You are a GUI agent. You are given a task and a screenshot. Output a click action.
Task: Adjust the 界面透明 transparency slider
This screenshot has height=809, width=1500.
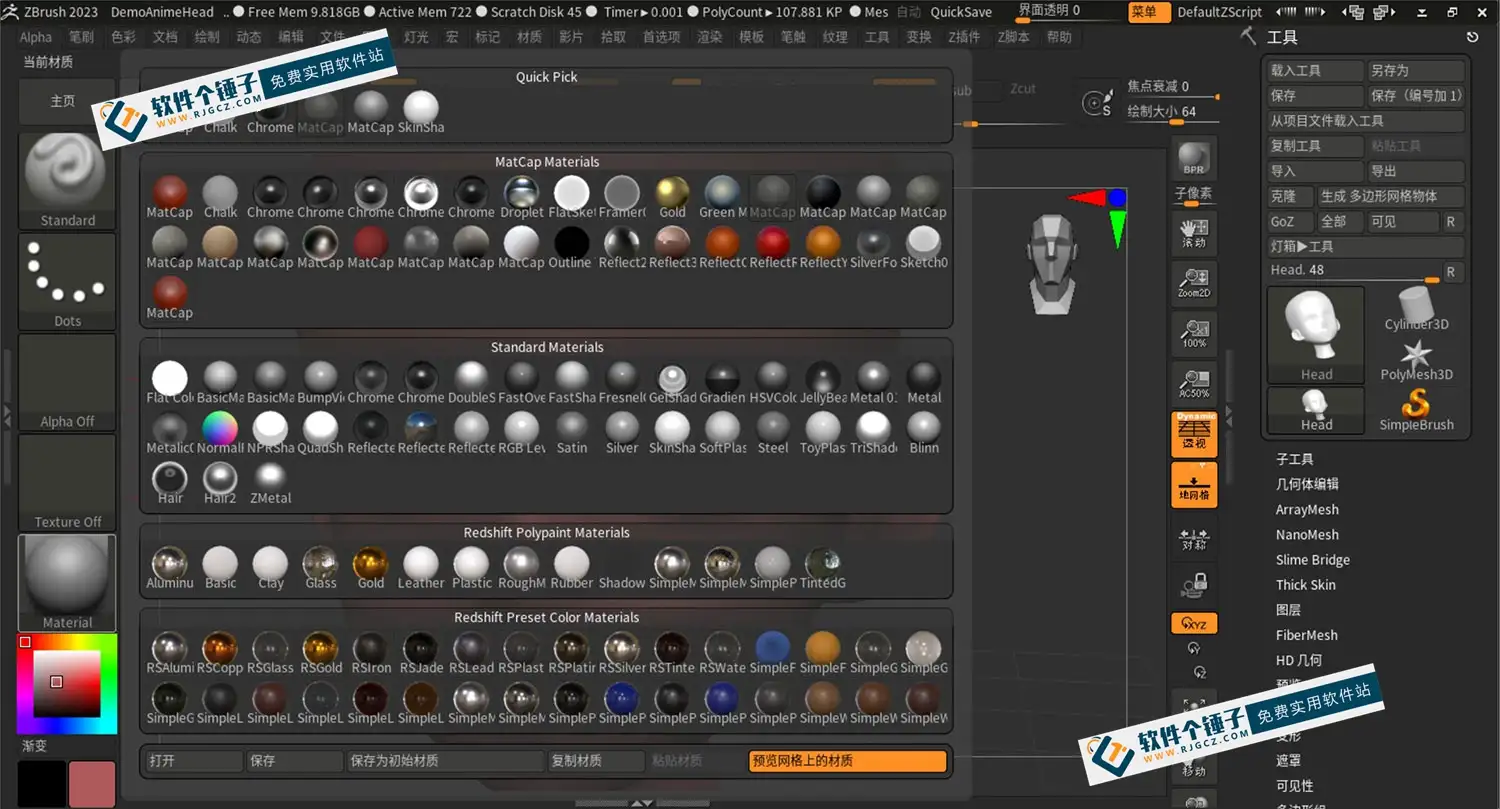(1067, 12)
